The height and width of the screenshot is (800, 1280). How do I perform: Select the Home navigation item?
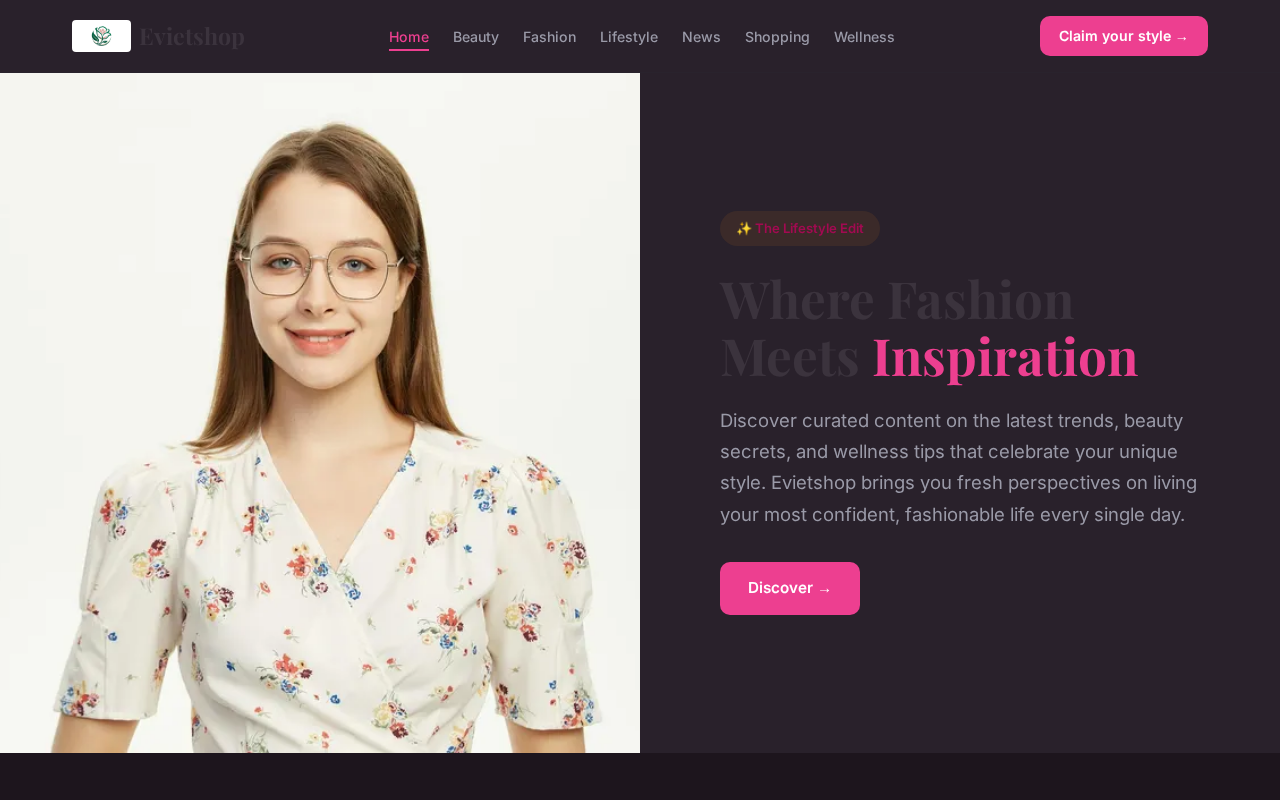409,37
